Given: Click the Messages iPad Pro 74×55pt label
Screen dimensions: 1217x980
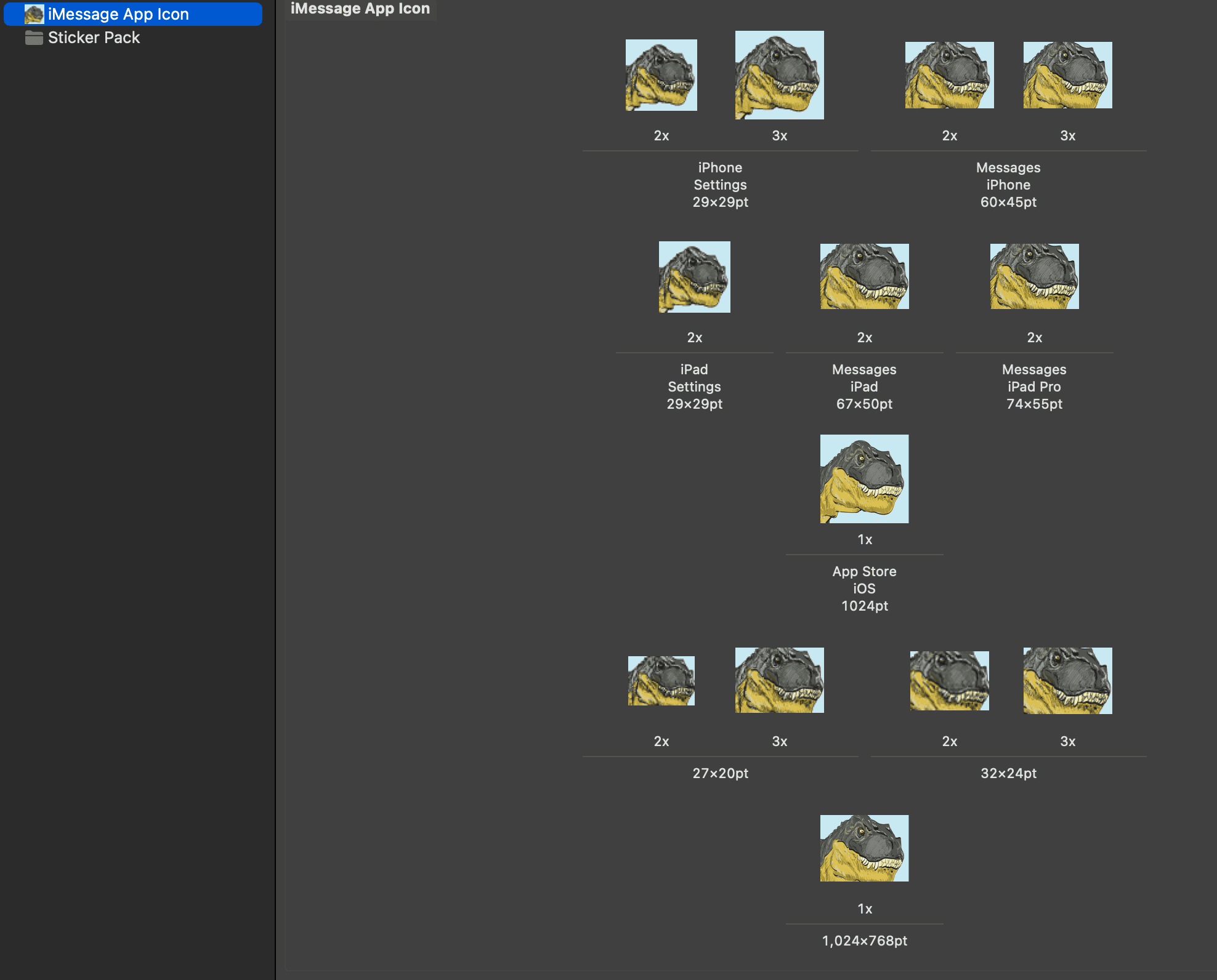Looking at the screenshot, I should (1035, 387).
